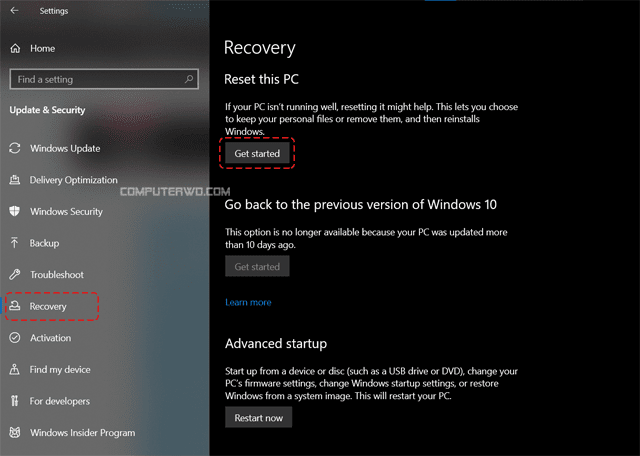
Task: Open the Home settings page
Action: click(x=42, y=48)
